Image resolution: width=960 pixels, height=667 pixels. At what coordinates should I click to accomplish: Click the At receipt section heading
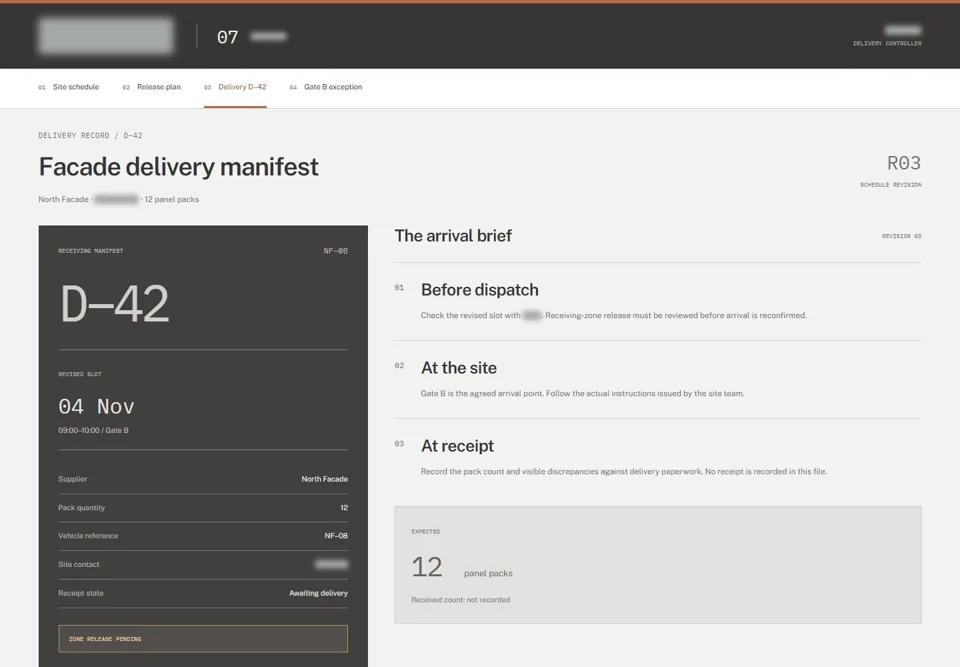(457, 446)
